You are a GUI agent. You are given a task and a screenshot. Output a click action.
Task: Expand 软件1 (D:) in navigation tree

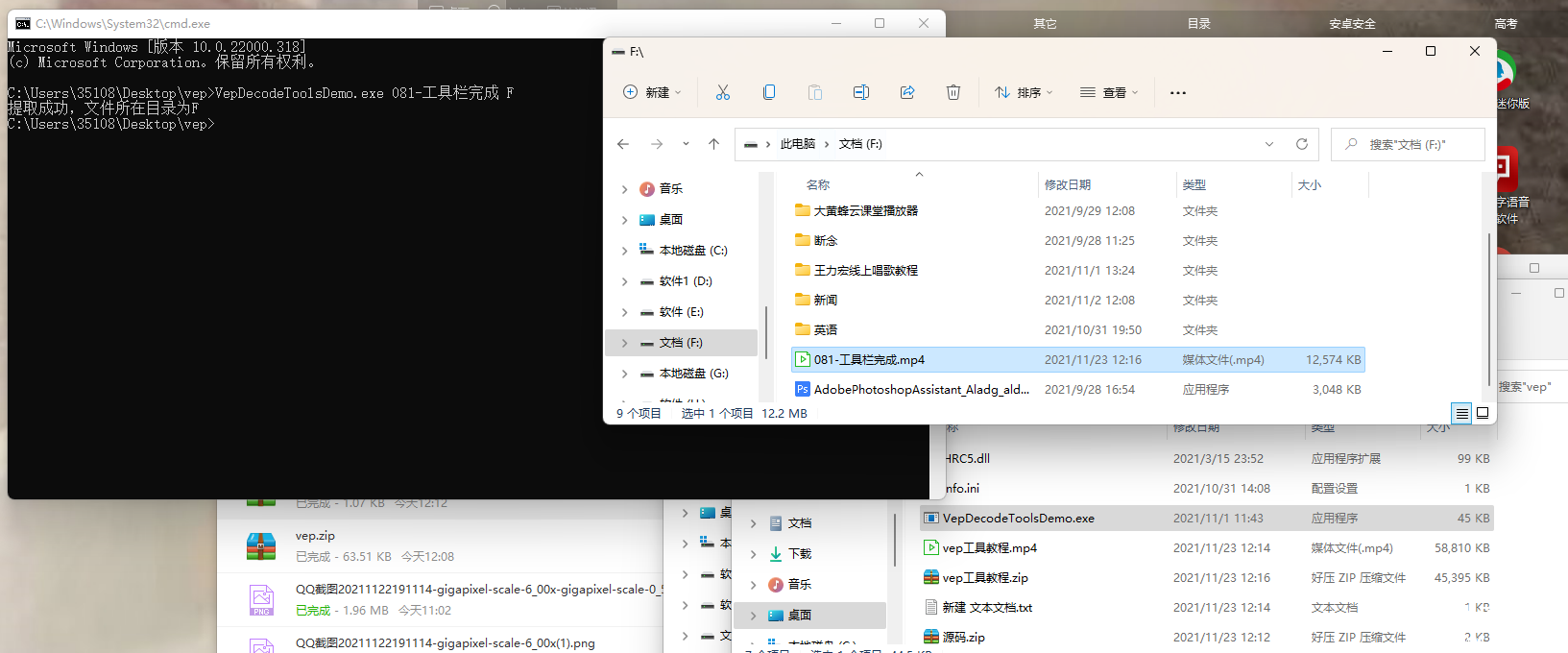coord(625,281)
